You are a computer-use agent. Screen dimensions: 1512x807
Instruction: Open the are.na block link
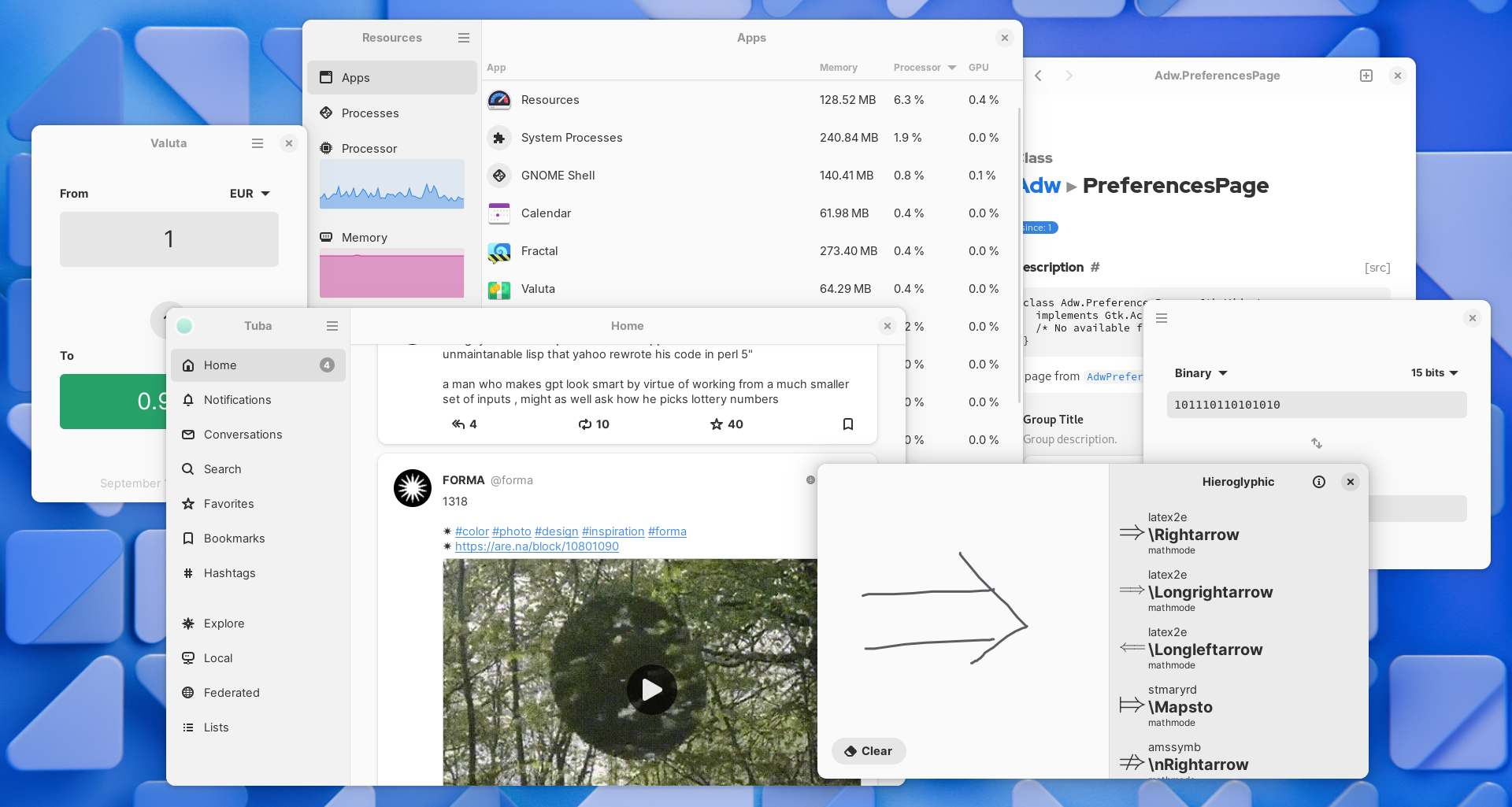pyautogui.click(x=536, y=546)
